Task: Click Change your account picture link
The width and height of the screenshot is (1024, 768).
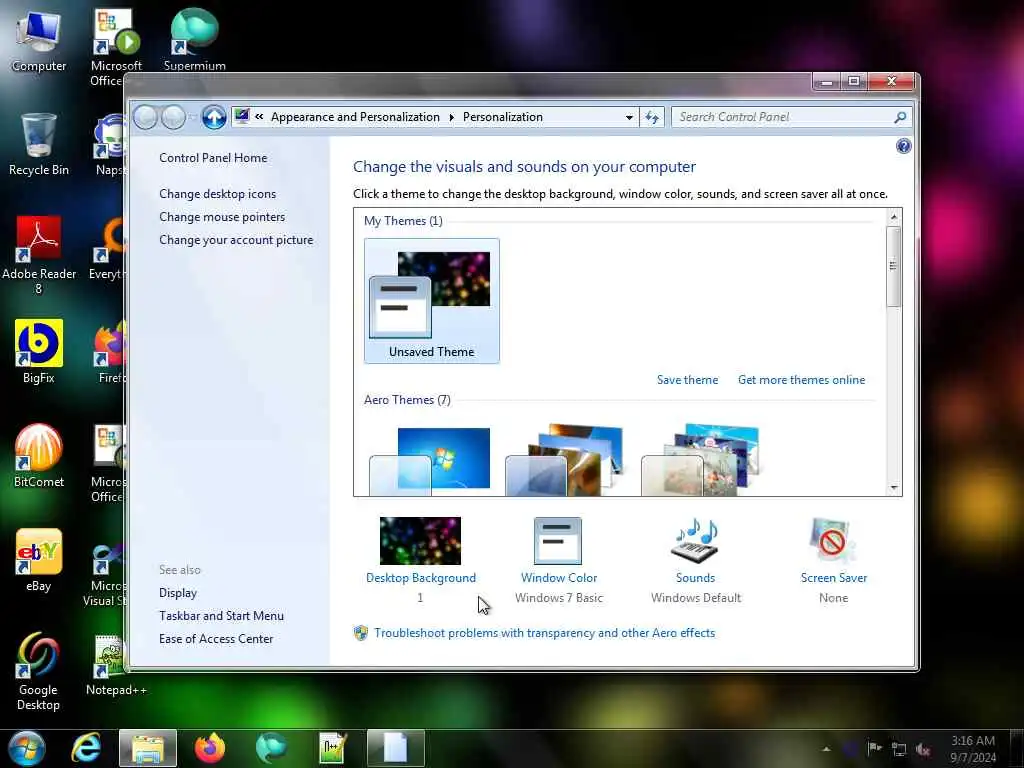Action: [236, 240]
